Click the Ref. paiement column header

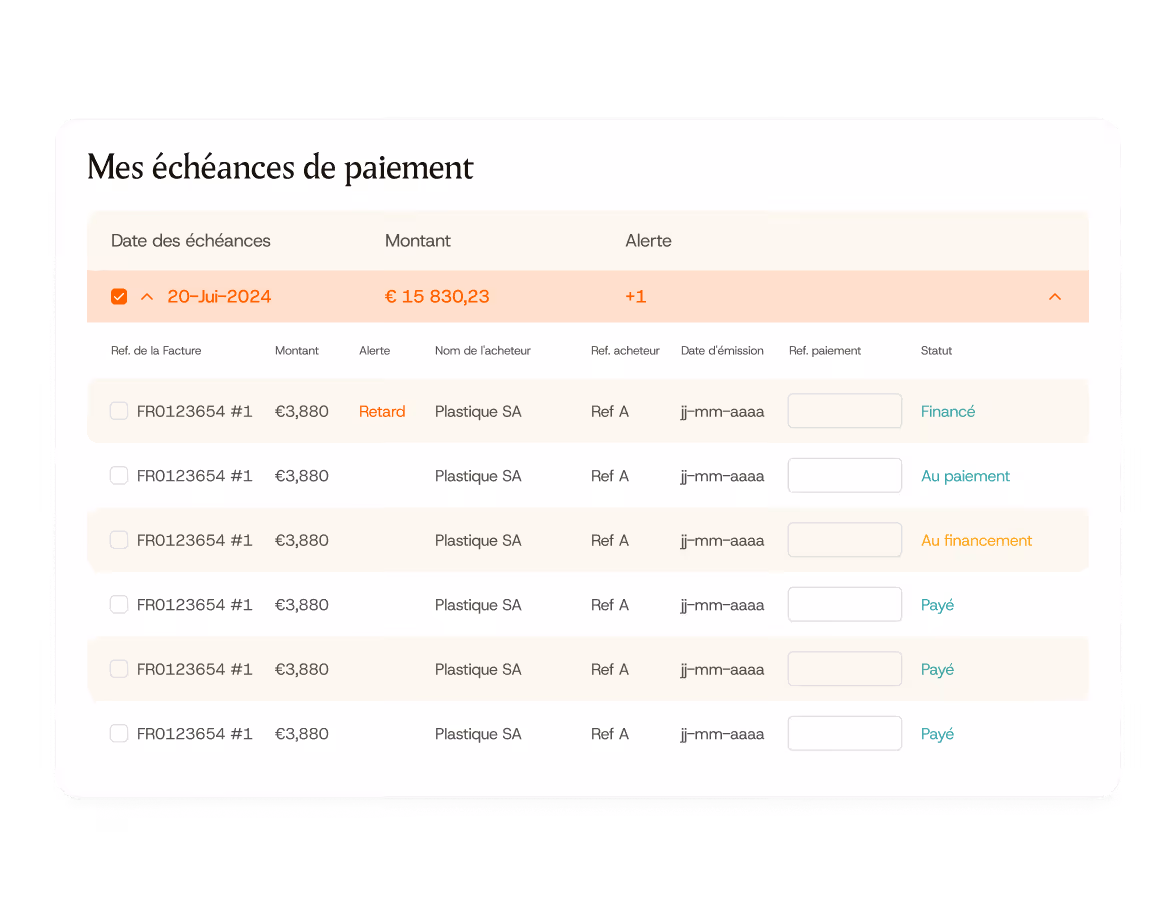point(824,350)
